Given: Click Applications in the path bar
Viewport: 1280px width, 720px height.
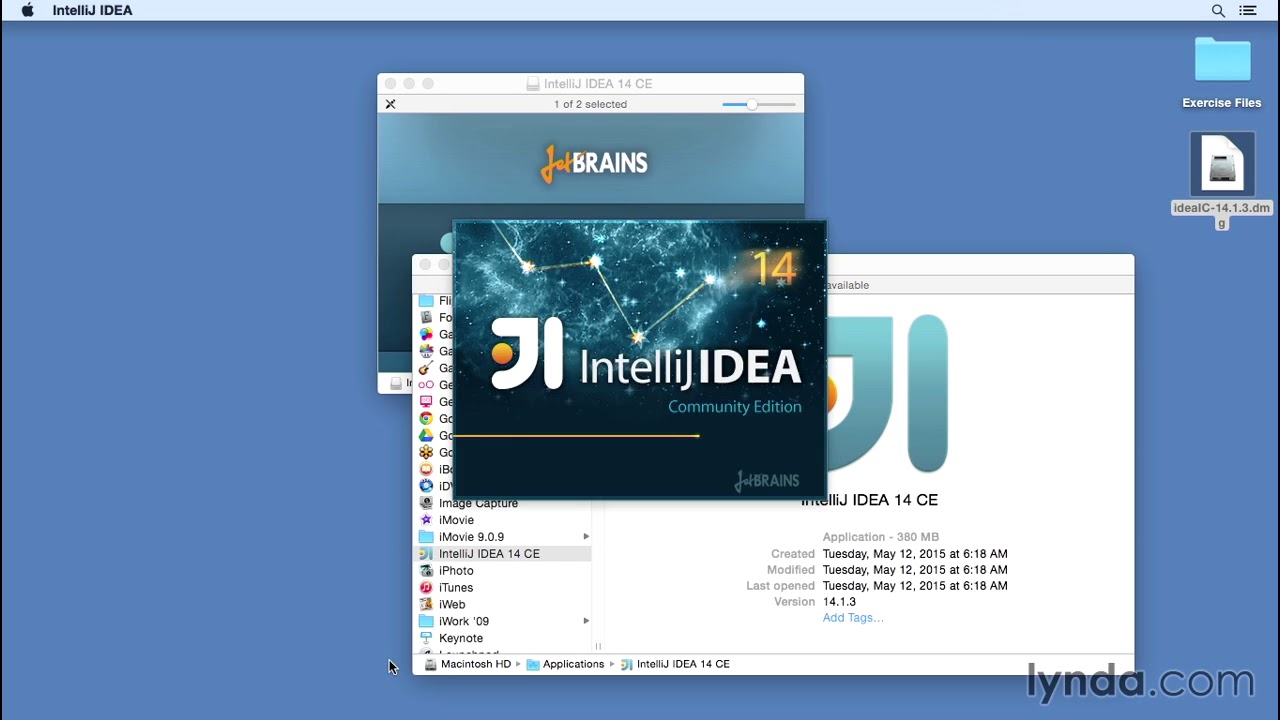Looking at the screenshot, I should (x=565, y=664).
